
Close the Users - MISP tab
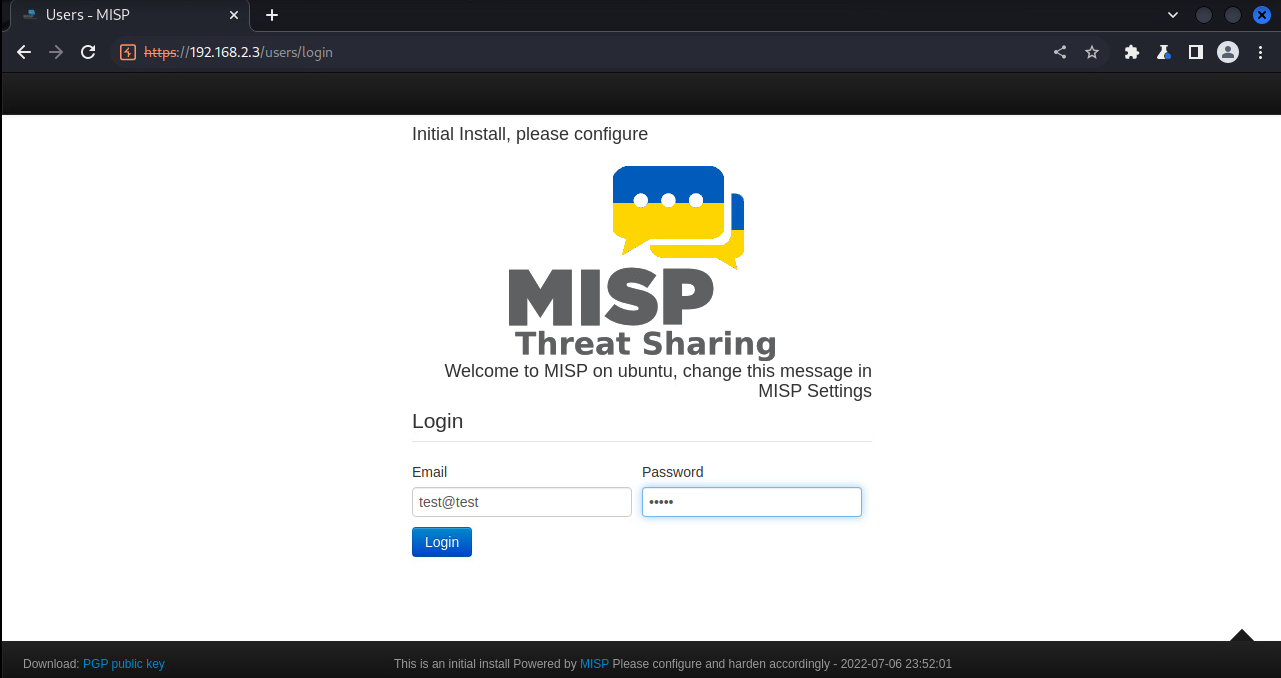click(x=235, y=15)
